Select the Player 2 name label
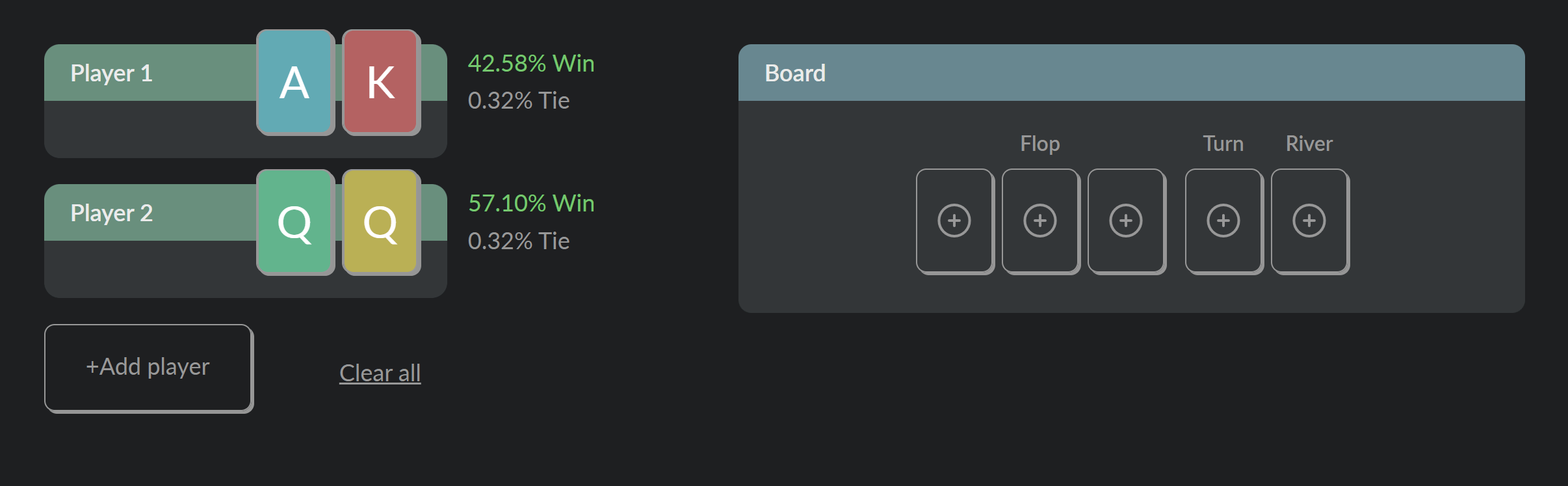1568x486 pixels. click(x=111, y=213)
